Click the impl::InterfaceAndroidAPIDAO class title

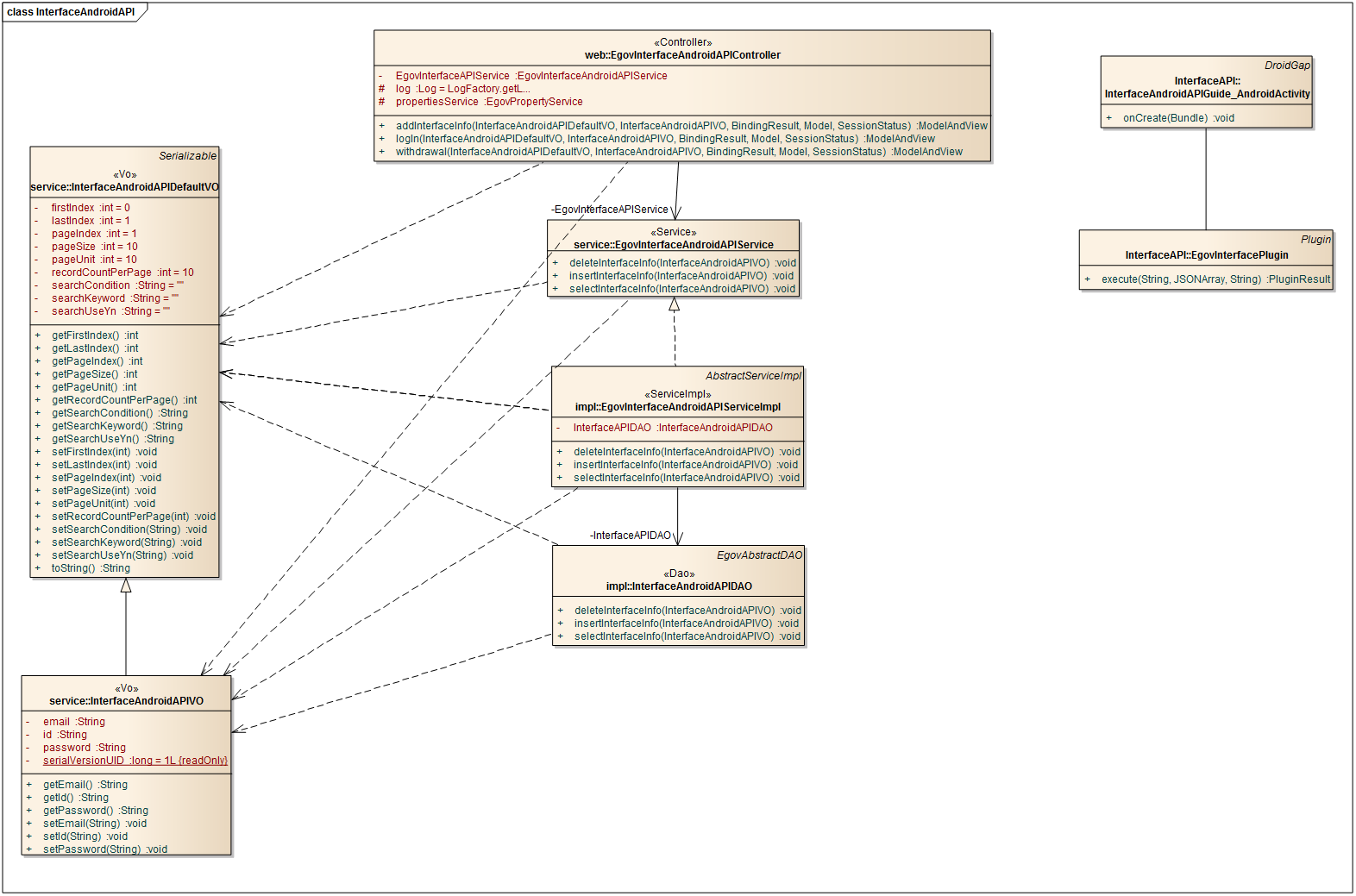[679, 586]
